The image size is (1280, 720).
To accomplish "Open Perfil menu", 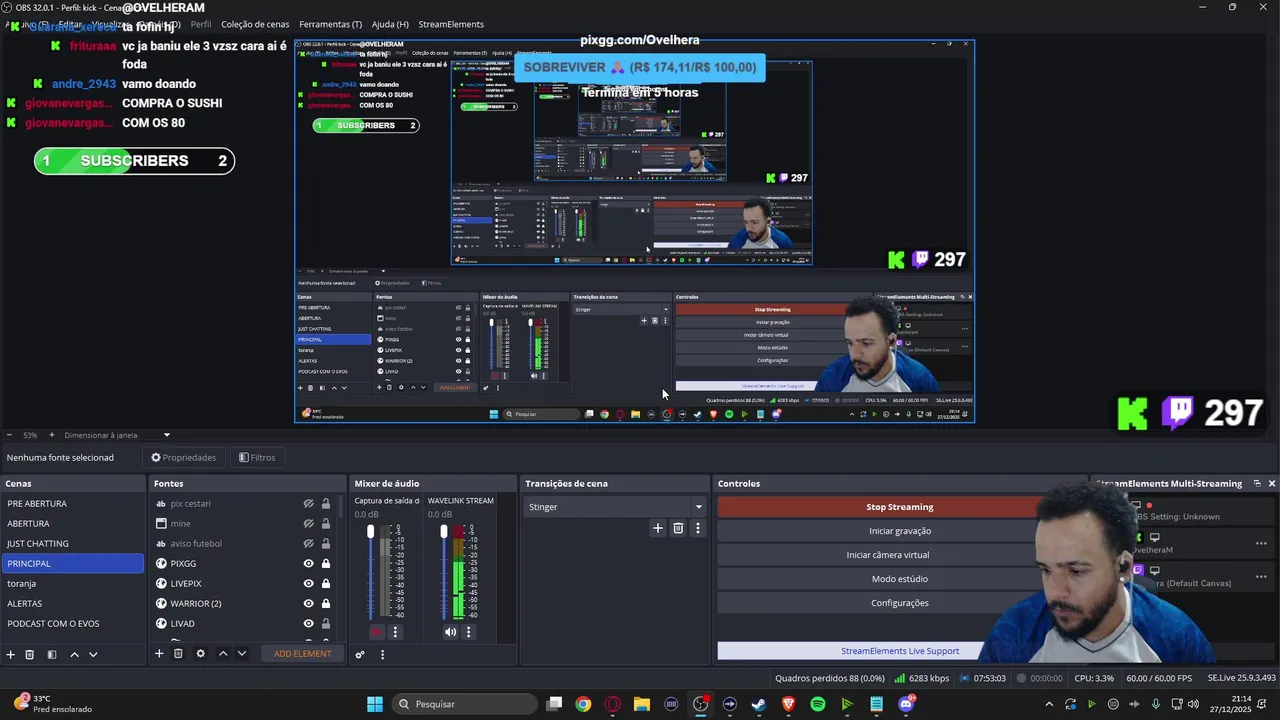I will [x=201, y=24].
